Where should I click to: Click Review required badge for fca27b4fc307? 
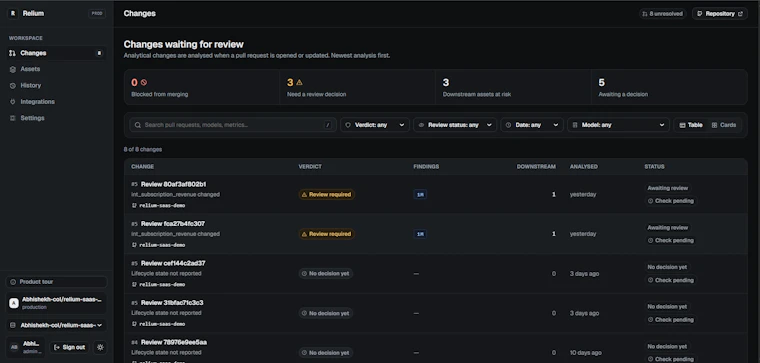click(x=327, y=234)
